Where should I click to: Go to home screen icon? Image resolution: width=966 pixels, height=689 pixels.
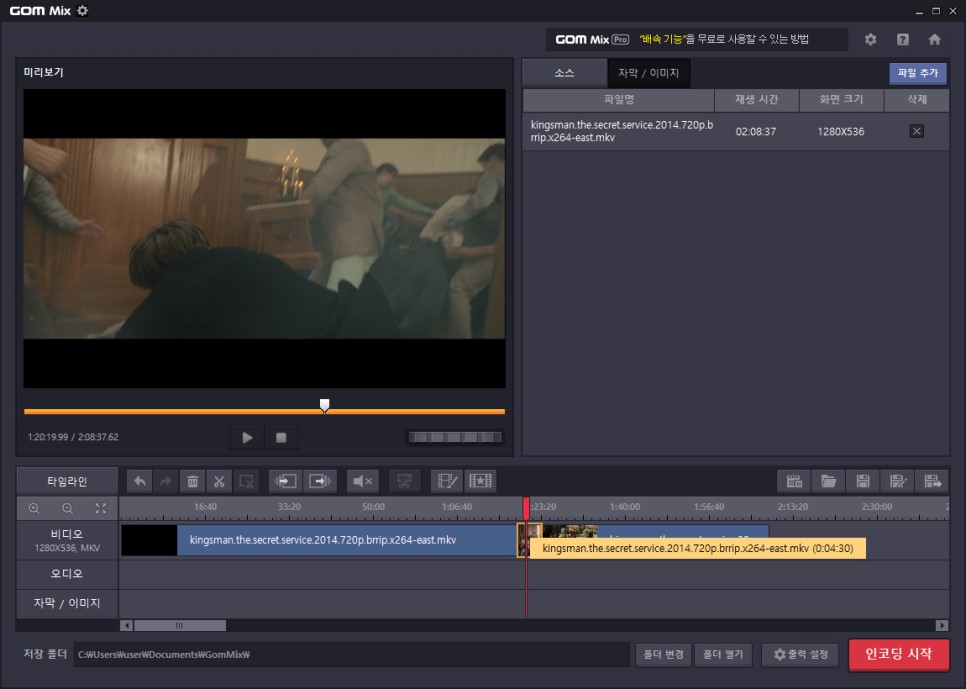pyautogui.click(x=935, y=39)
